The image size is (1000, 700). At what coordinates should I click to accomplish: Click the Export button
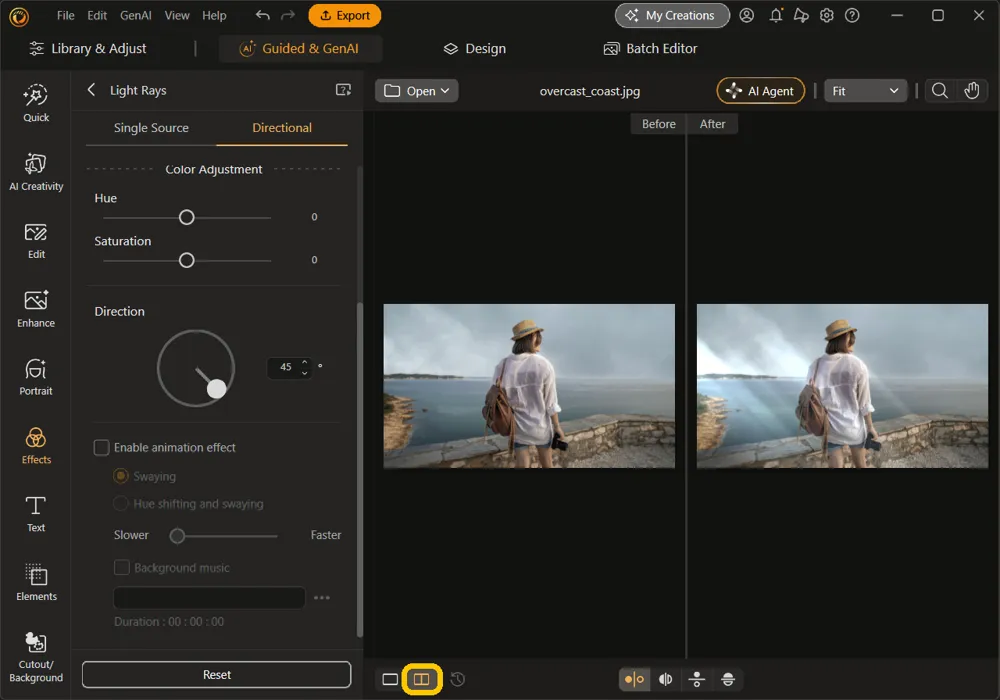coord(344,15)
